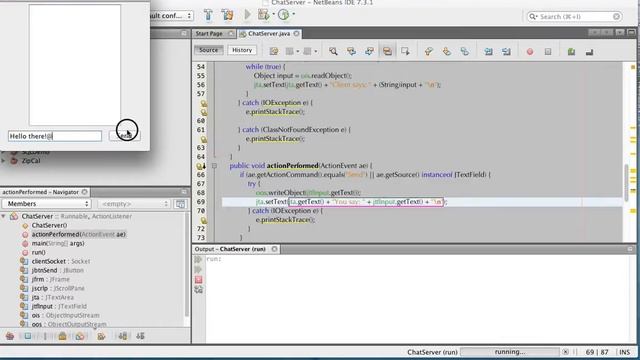This screenshot has width=640, height=360.
Task: Find the previous occurrence in the editor
Action: click(x=351, y=51)
